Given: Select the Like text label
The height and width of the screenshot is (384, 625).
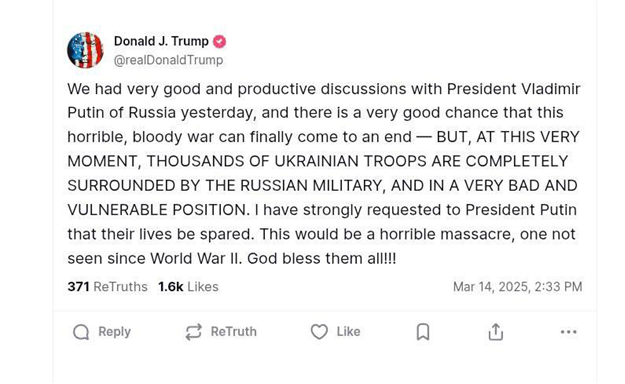Looking at the screenshot, I should [x=348, y=332].
